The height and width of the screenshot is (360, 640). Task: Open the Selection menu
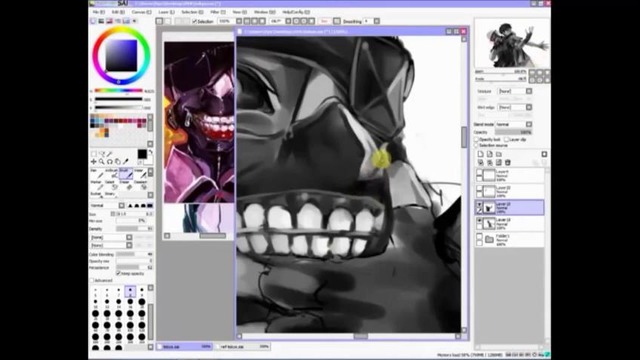[192, 12]
